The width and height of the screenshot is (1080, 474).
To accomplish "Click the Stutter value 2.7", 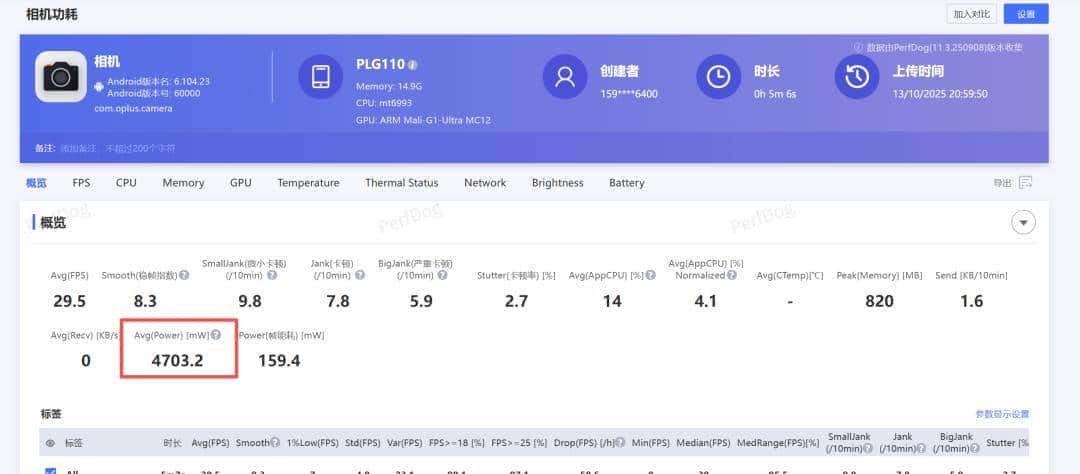I will click(x=516, y=301).
